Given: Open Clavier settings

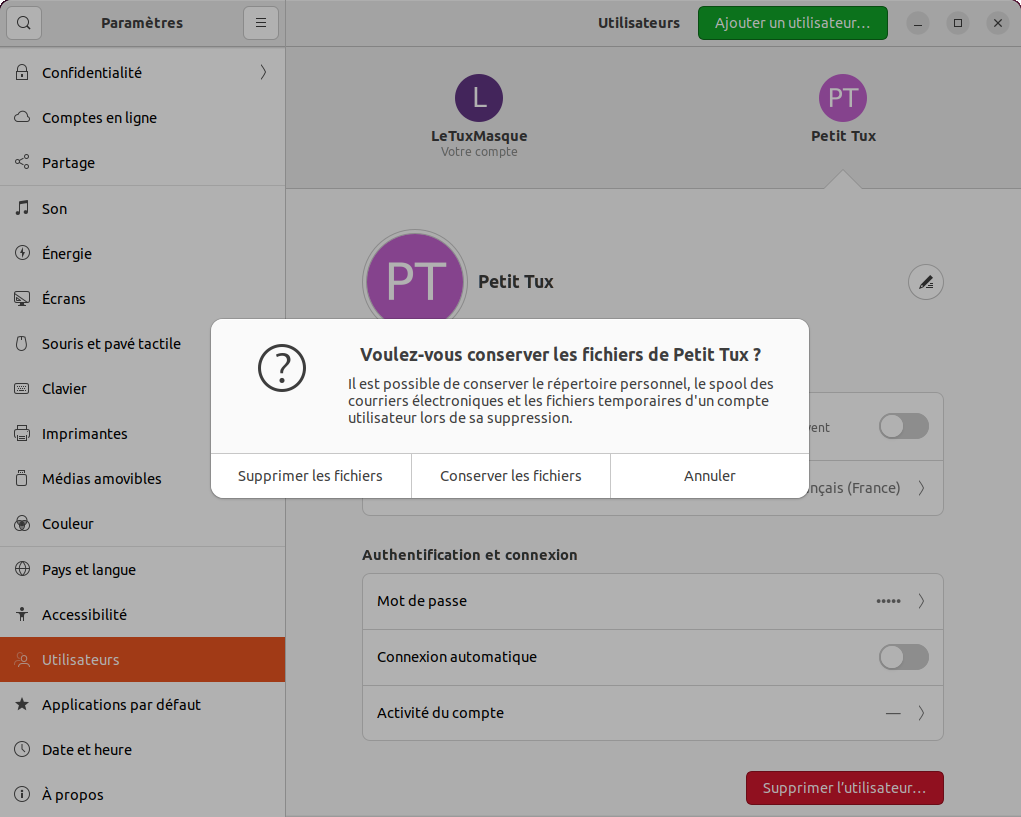Looking at the screenshot, I should coord(104,389).
